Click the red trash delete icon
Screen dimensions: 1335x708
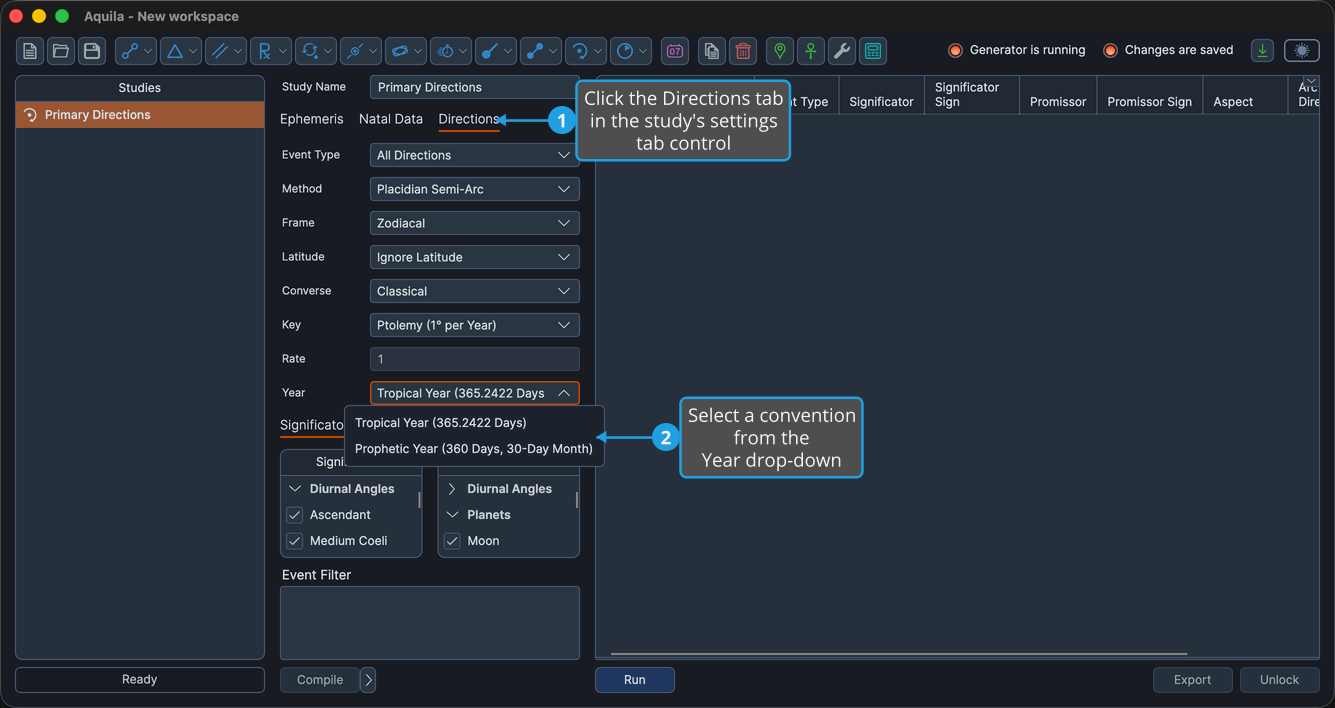coord(743,51)
